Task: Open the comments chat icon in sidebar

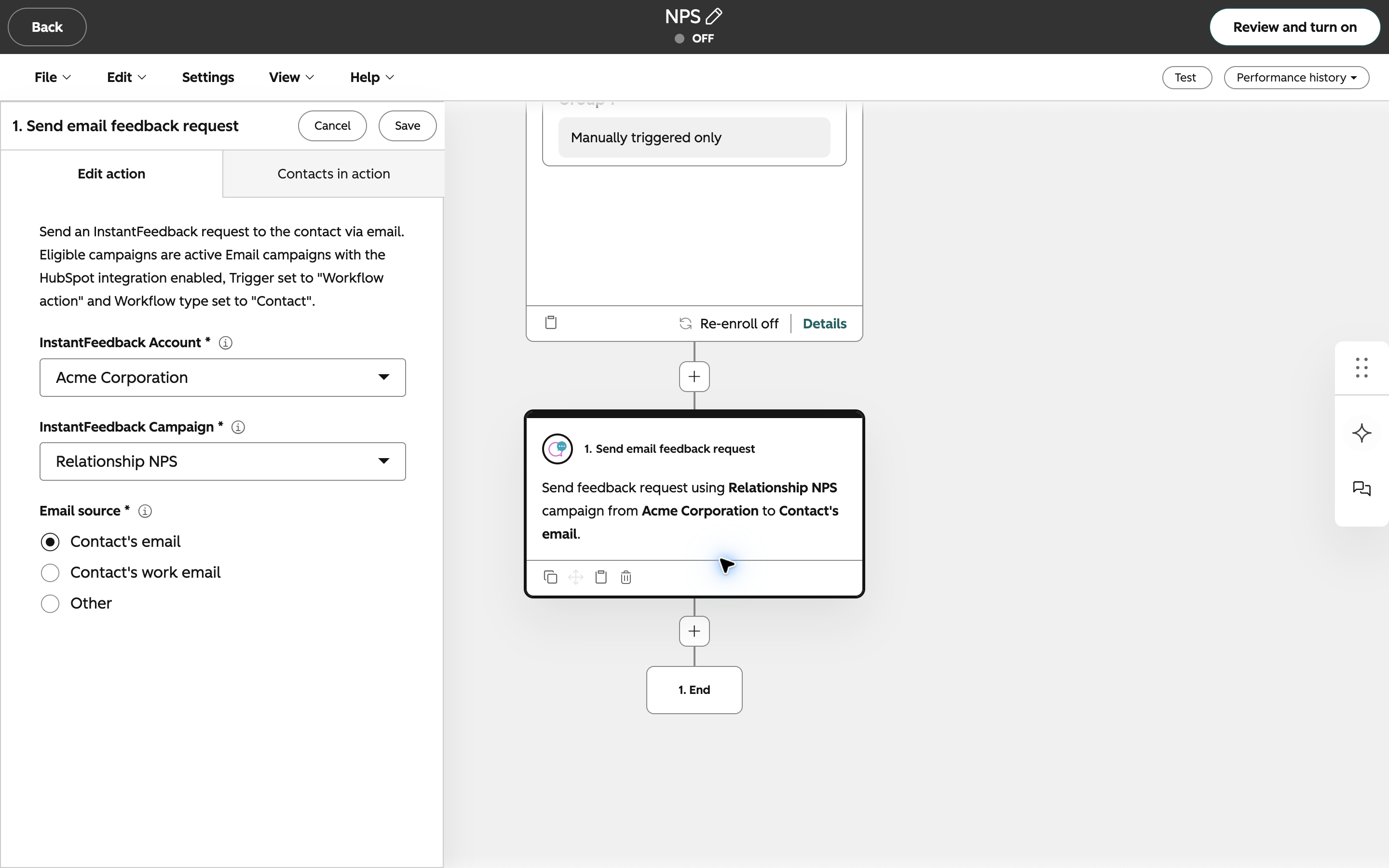Action: [x=1362, y=488]
